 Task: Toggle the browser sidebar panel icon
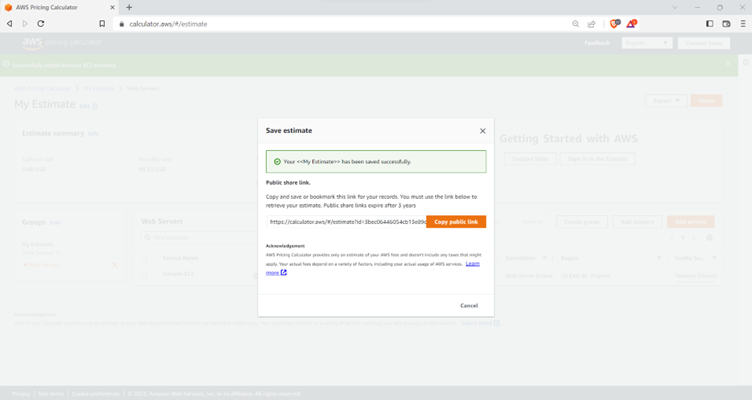[709, 24]
